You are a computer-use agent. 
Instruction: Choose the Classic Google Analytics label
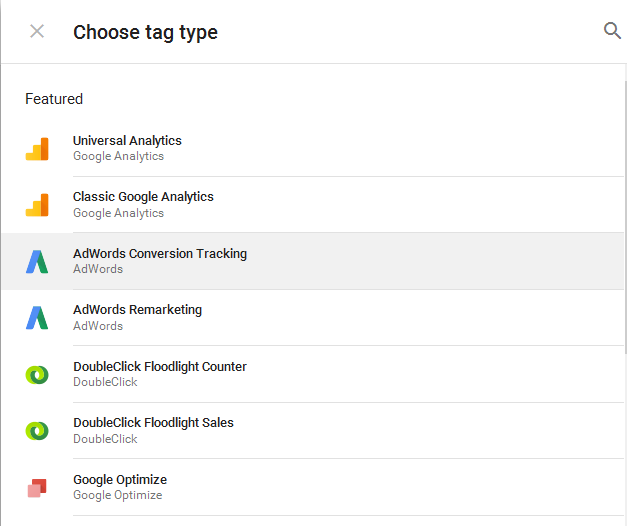143,197
